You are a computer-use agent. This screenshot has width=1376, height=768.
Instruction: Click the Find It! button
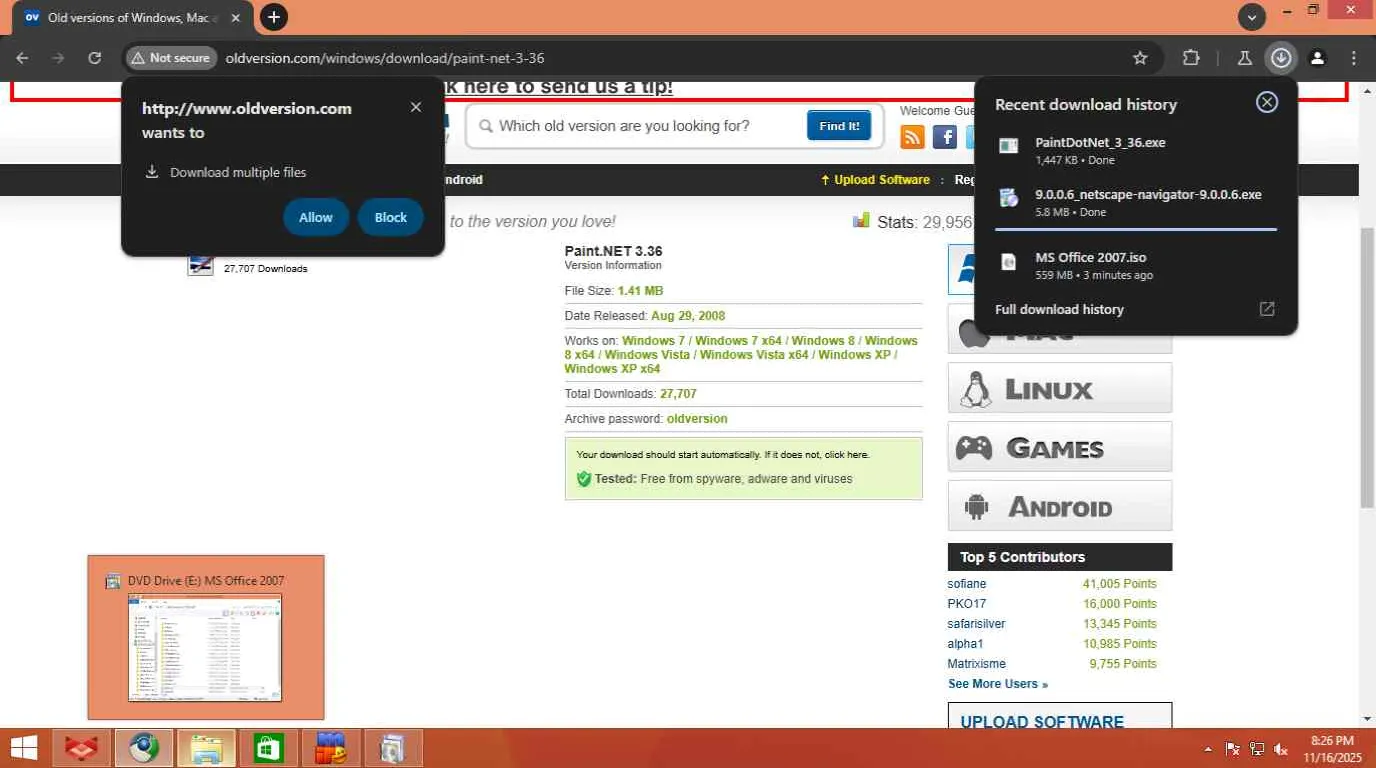[839, 126]
